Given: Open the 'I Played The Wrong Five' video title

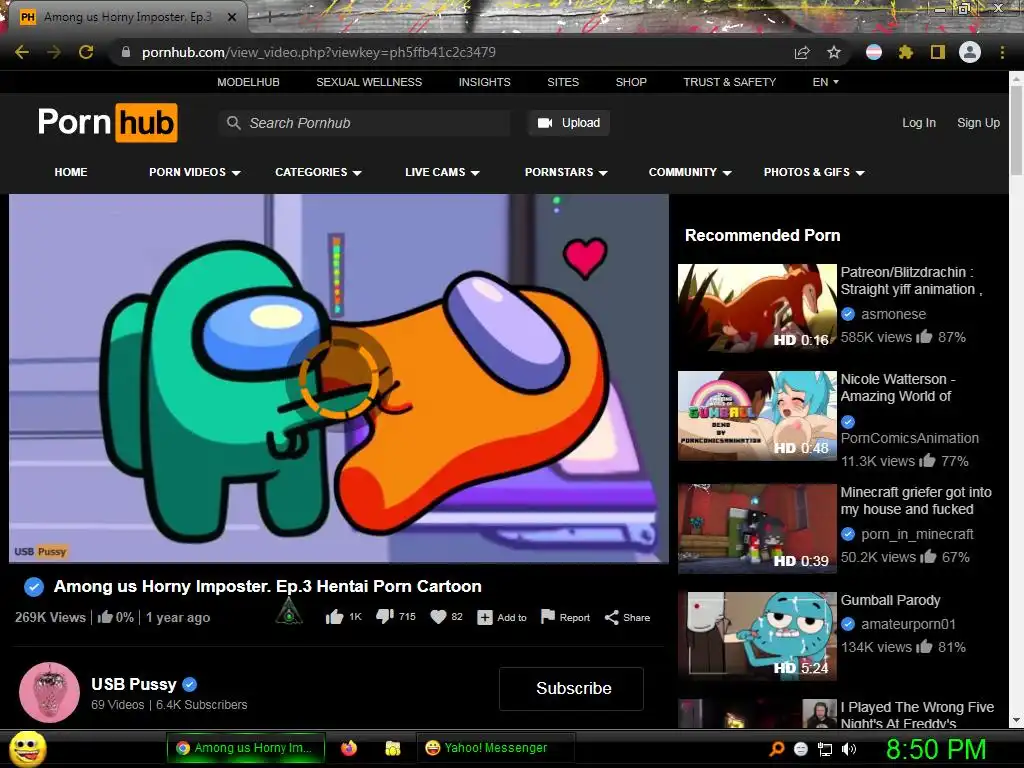Looking at the screenshot, I should pos(917,714).
